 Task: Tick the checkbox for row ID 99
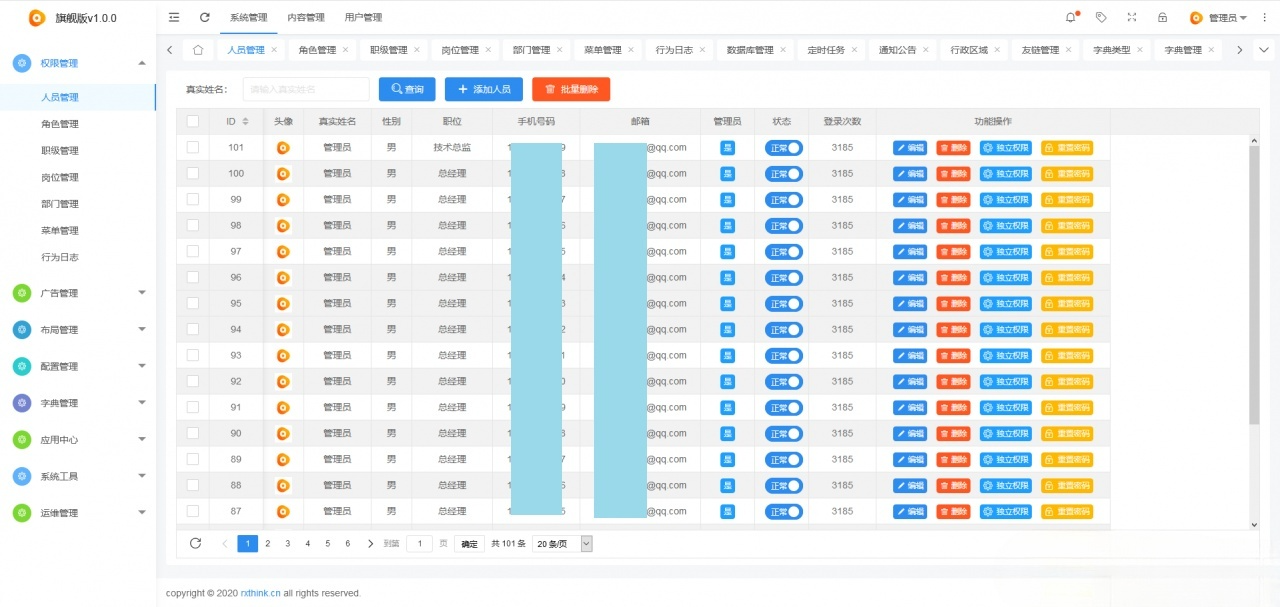tap(192, 199)
